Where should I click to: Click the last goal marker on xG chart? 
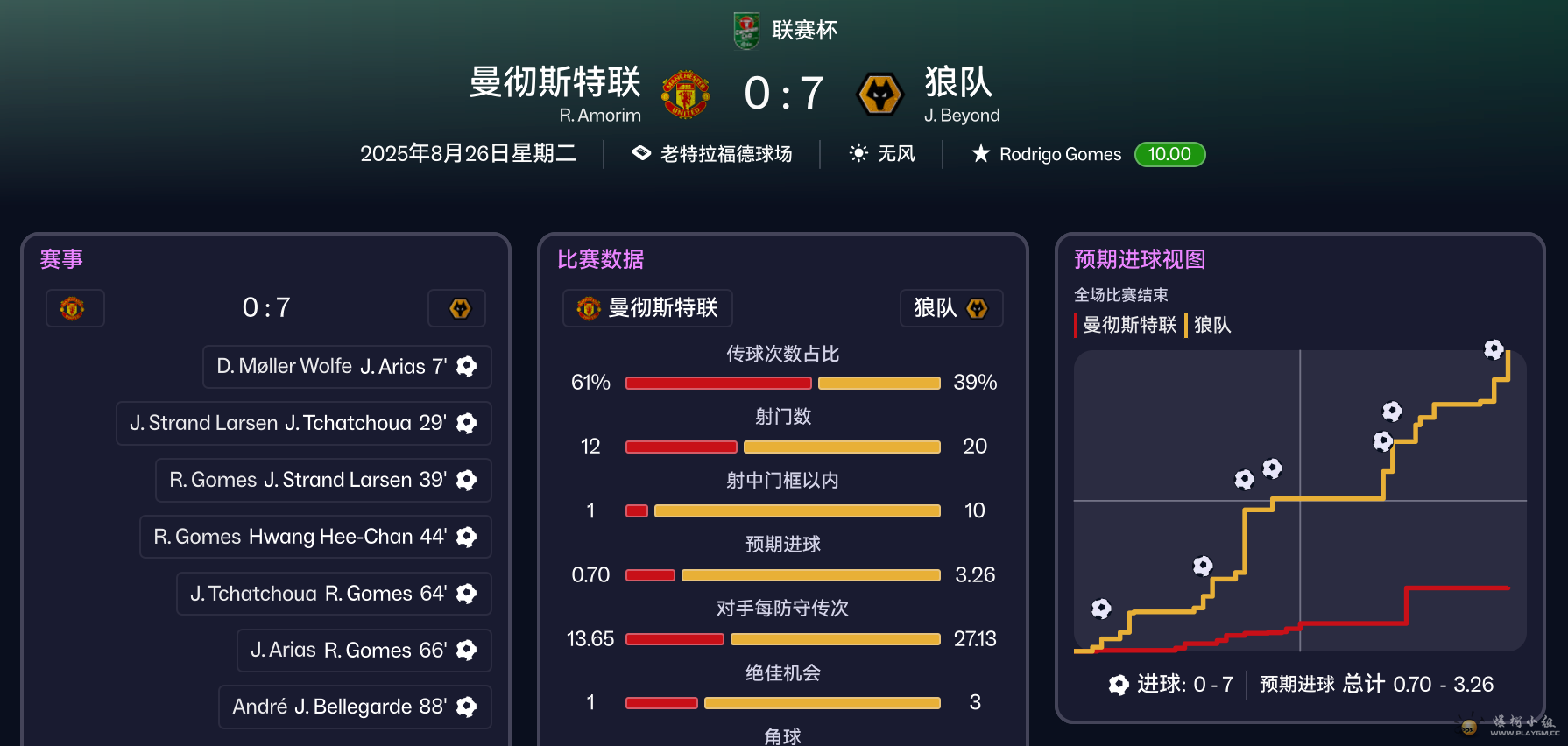pos(1494,349)
